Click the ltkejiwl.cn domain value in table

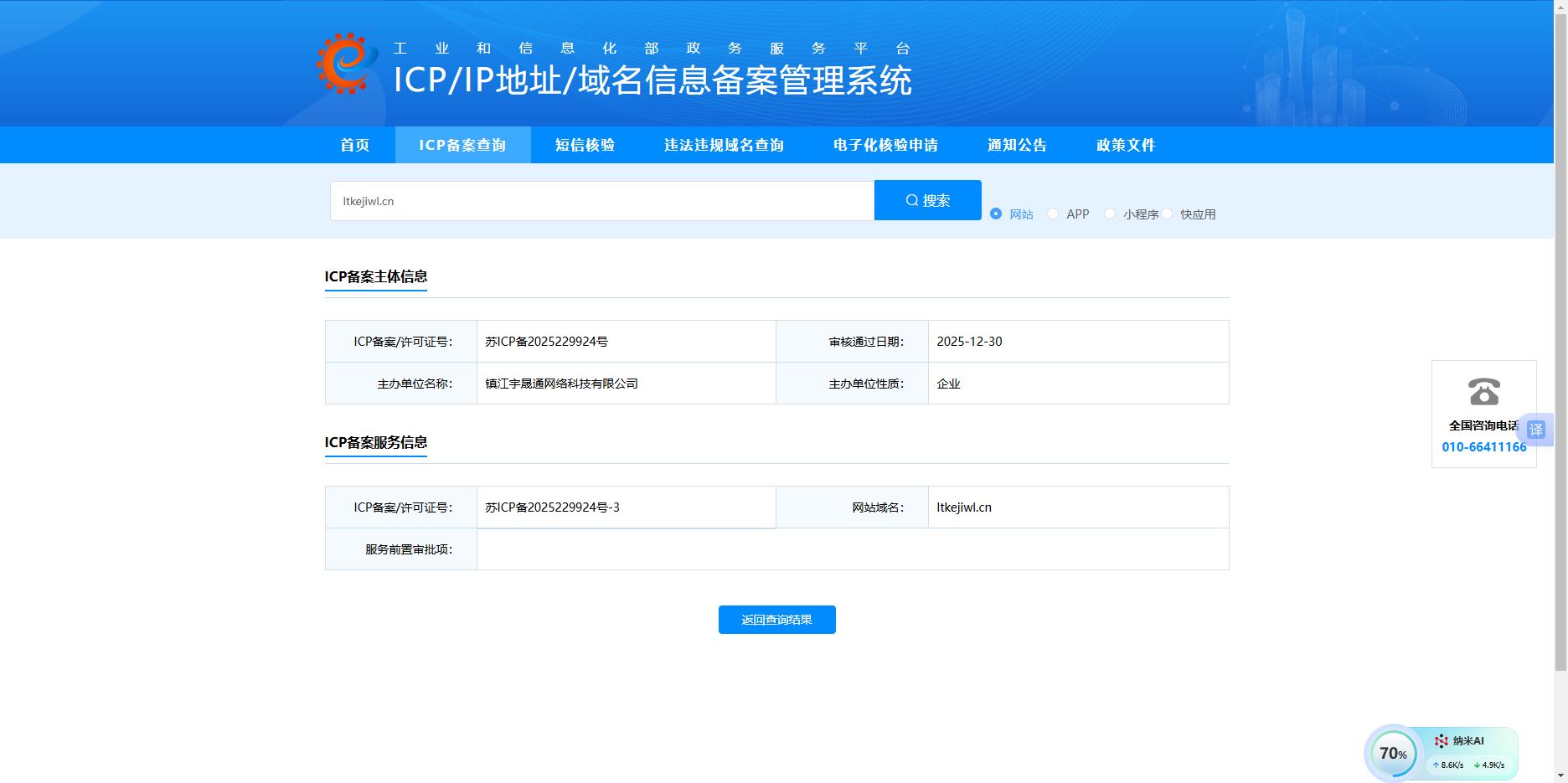tap(964, 507)
